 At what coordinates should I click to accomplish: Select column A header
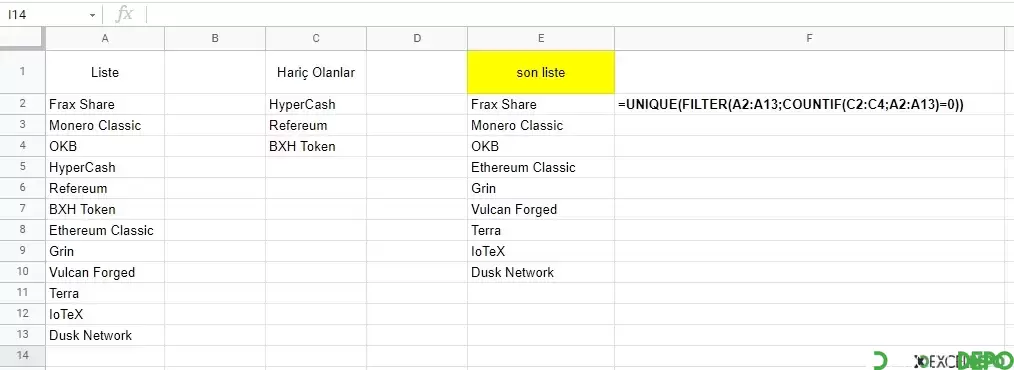pyautogui.click(x=105, y=38)
